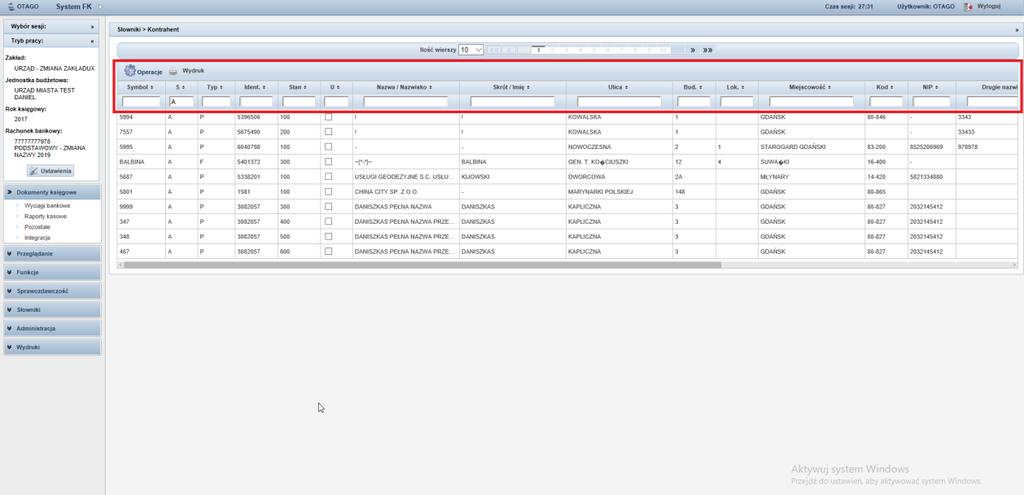Viewport: 1024px width, 495px height.
Task: Open Integracja menu item
Action: click(37, 238)
